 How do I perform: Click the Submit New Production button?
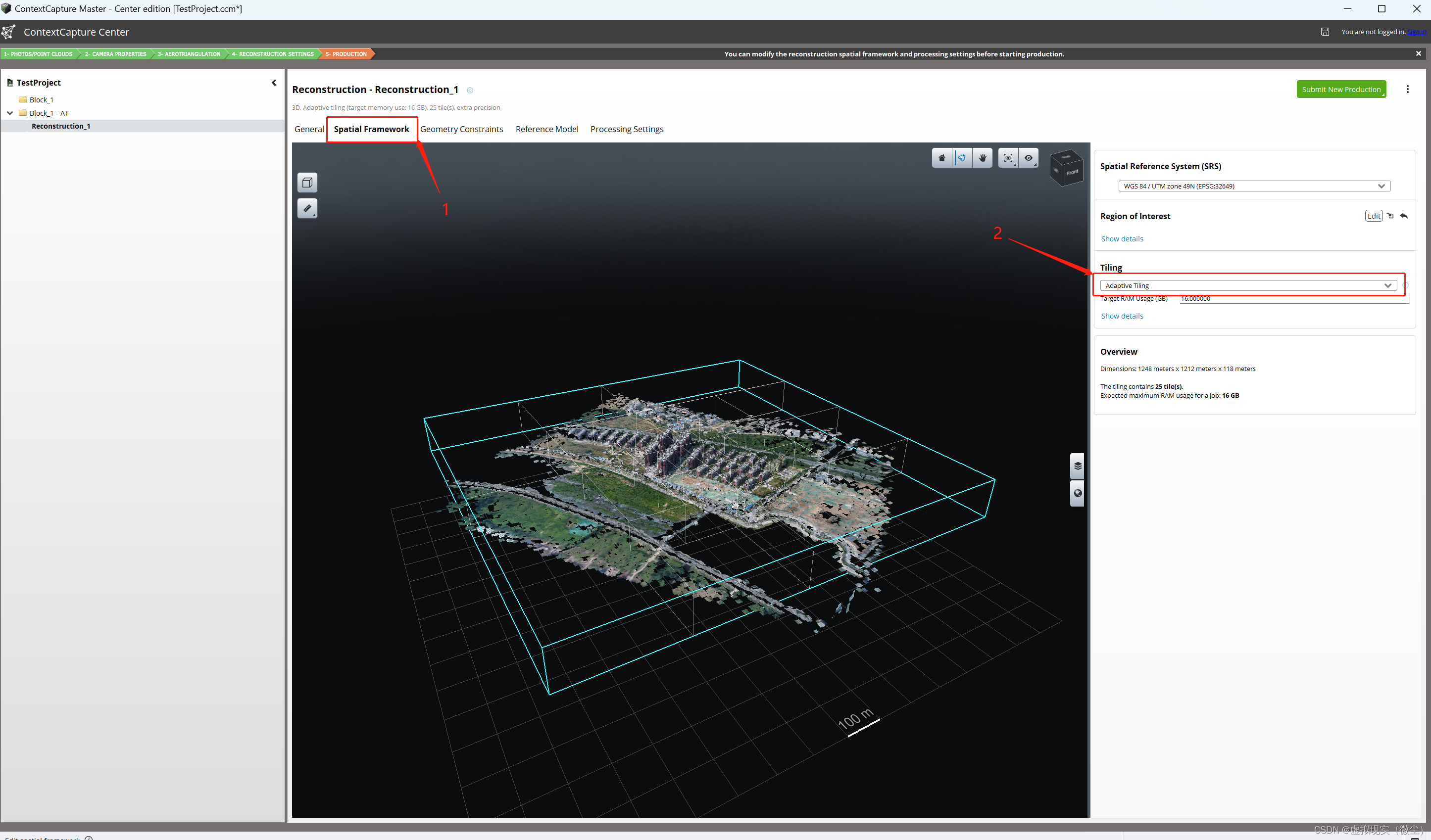(1341, 89)
